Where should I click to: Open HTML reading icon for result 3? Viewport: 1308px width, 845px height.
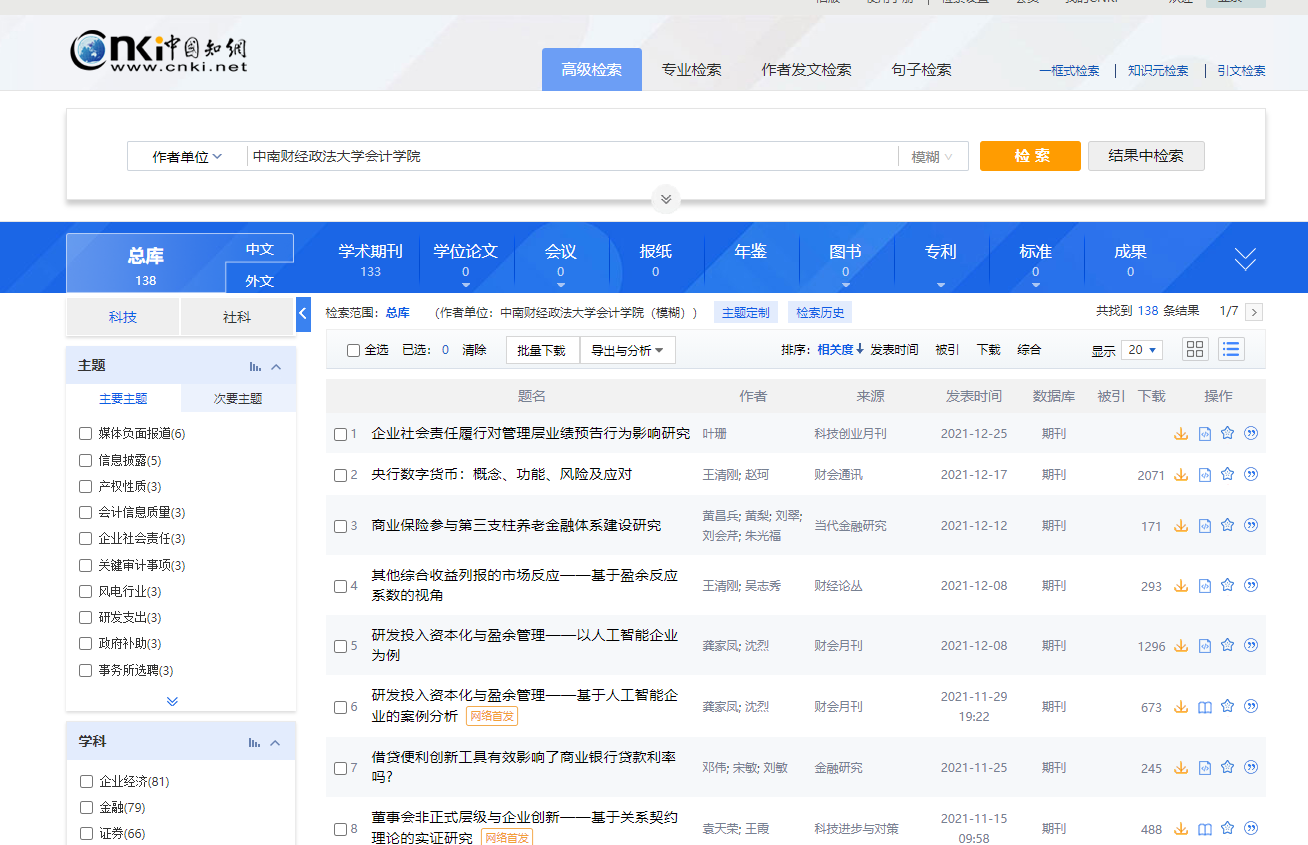tap(1205, 526)
